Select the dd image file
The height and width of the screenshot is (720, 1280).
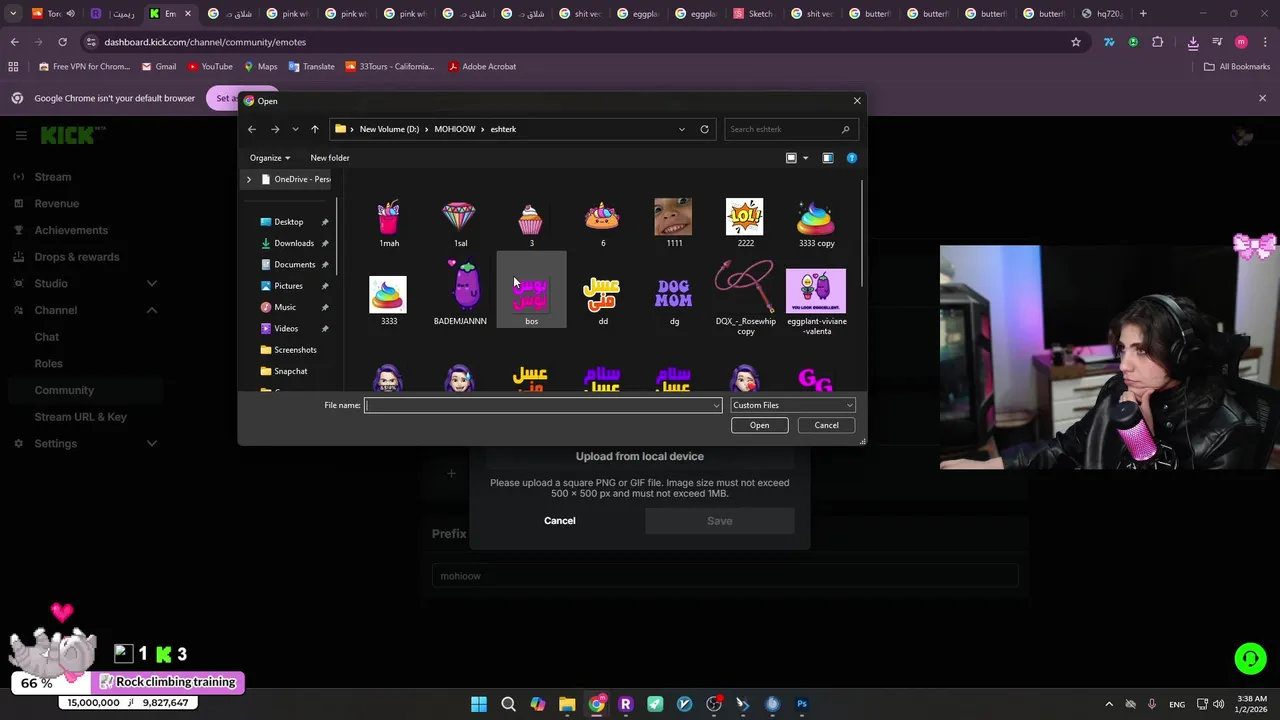602,298
